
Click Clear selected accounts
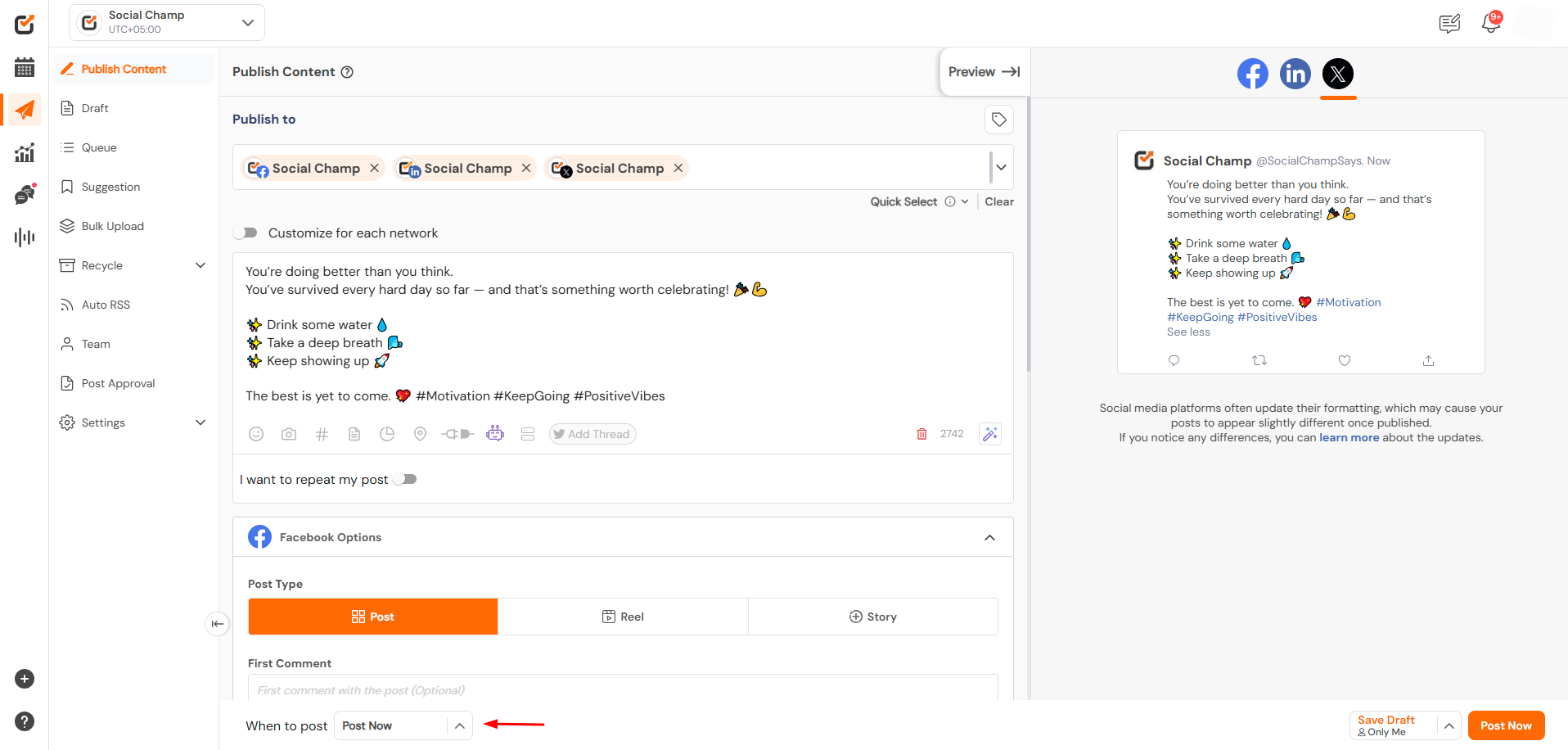point(999,201)
